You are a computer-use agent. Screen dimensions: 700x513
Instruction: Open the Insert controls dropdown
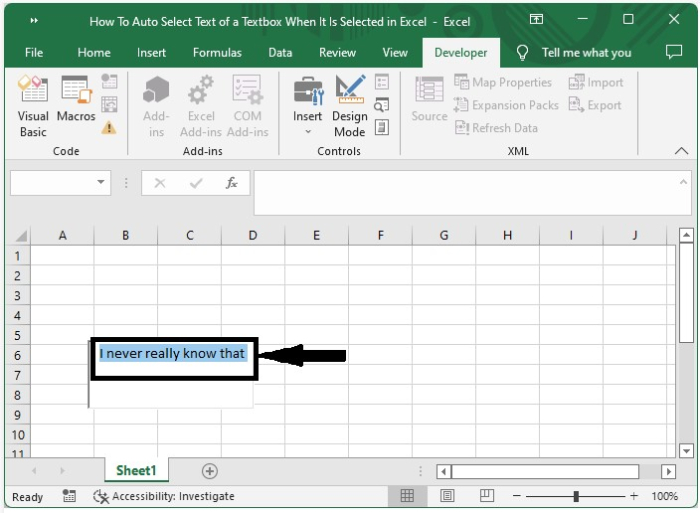[x=308, y=106]
